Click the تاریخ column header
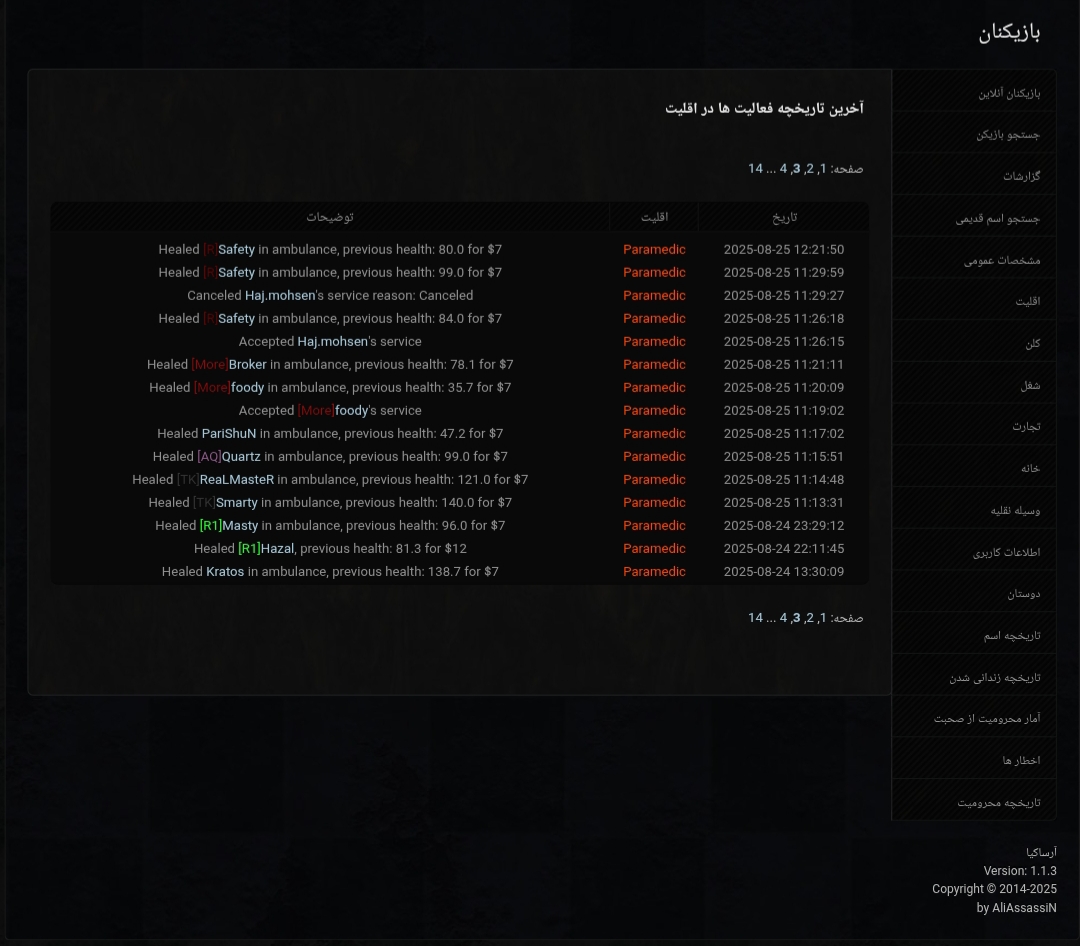Image resolution: width=1080 pixels, height=946 pixels. point(784,217)
